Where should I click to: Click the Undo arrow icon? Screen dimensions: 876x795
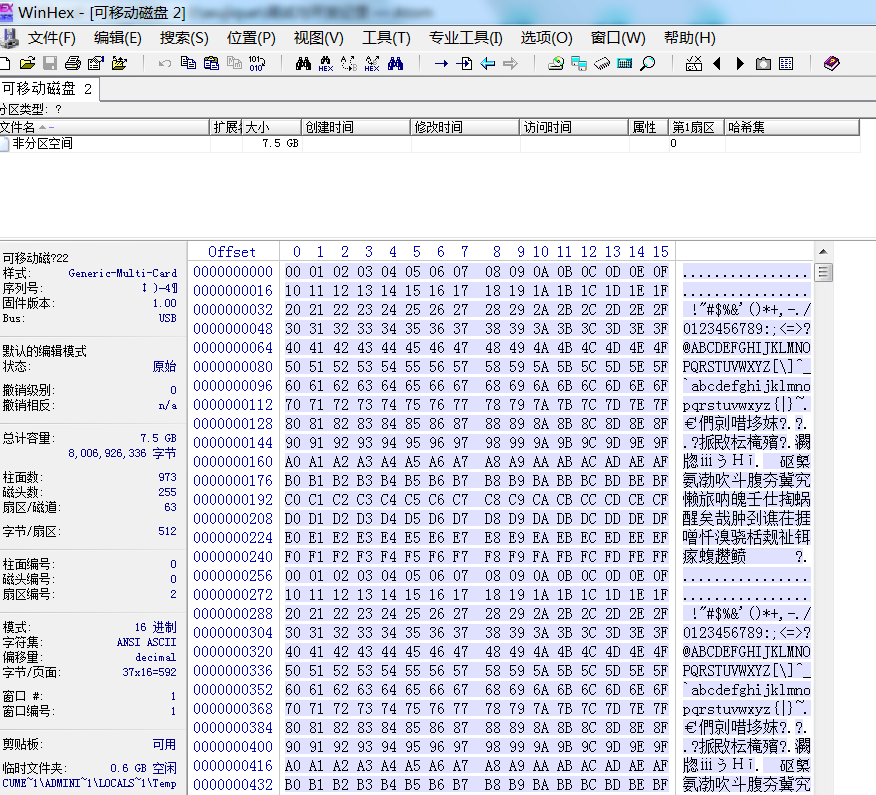point(165,63)
